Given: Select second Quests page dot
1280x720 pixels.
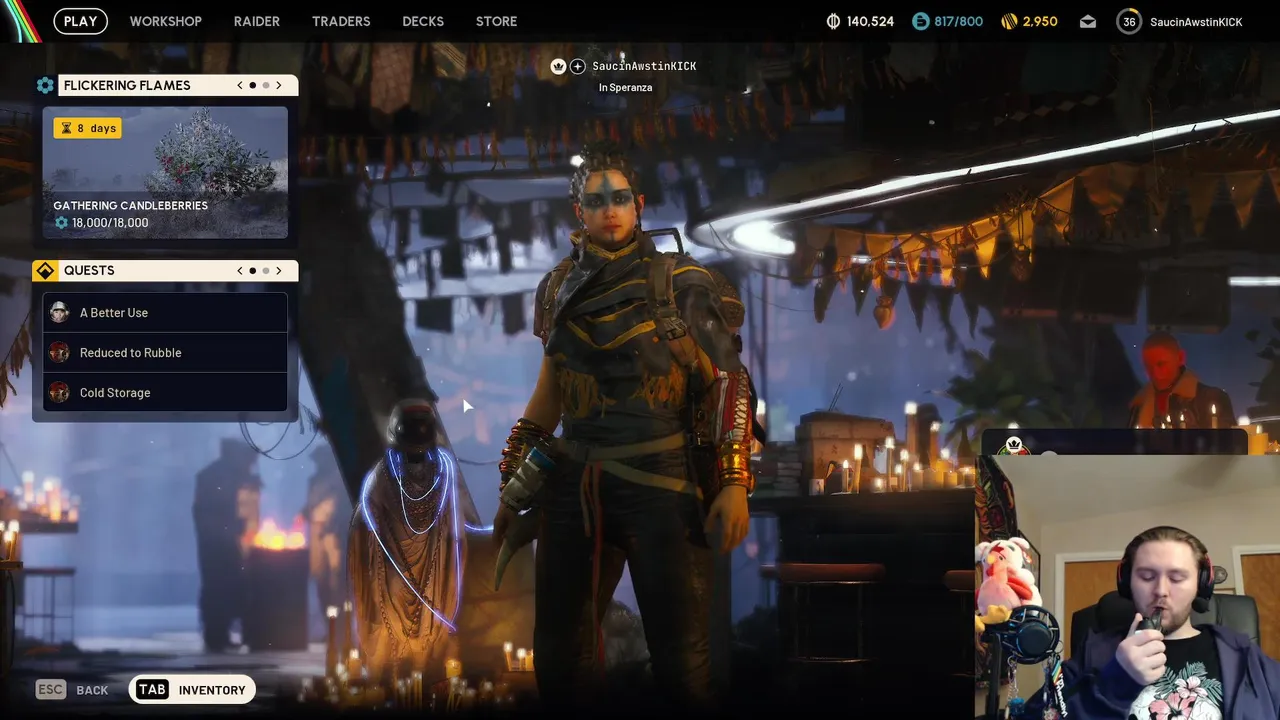Looking at the screenshot, I should click(266, 270).
